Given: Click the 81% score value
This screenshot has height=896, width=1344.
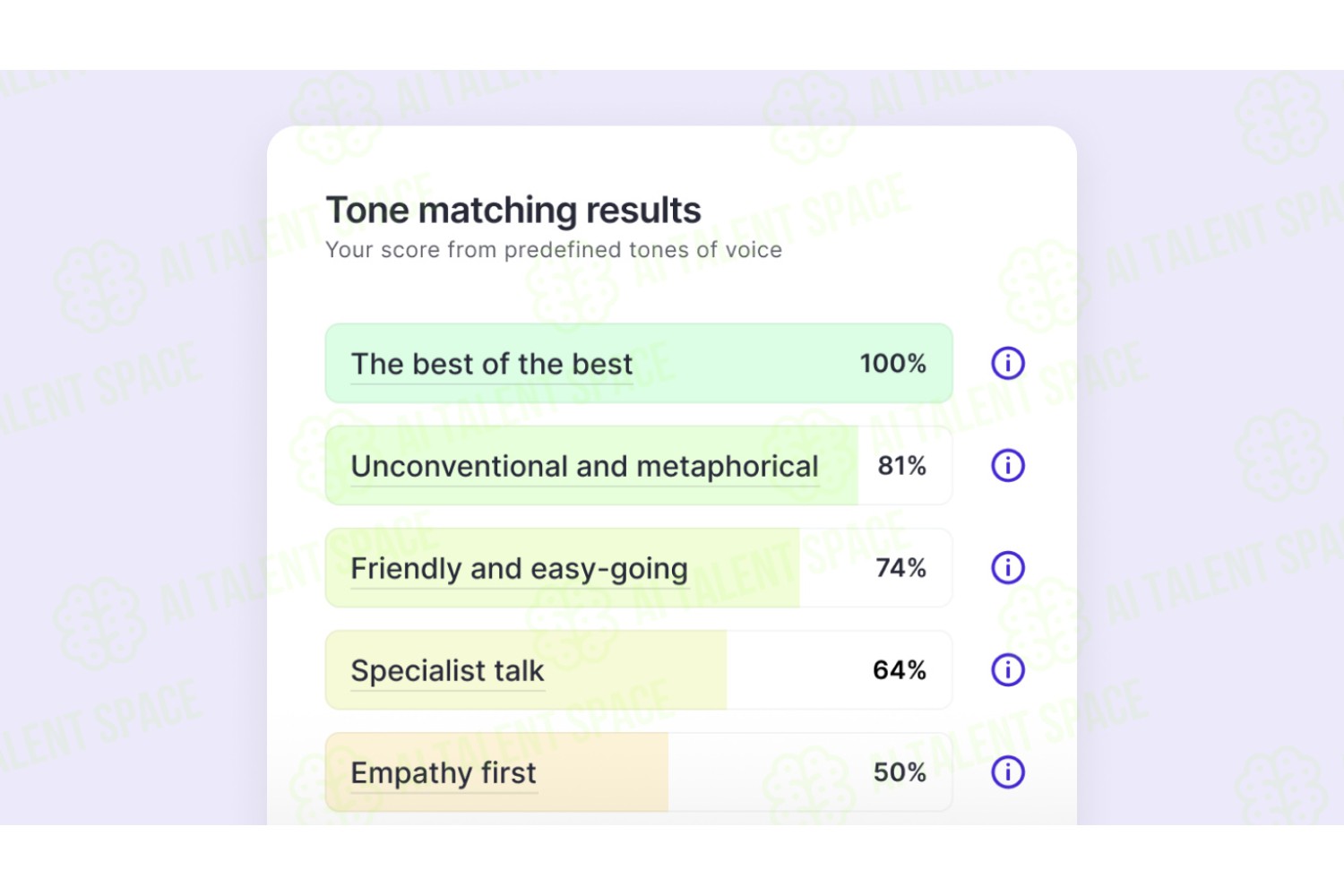Looking at the screenshot, I should (902, 465).
